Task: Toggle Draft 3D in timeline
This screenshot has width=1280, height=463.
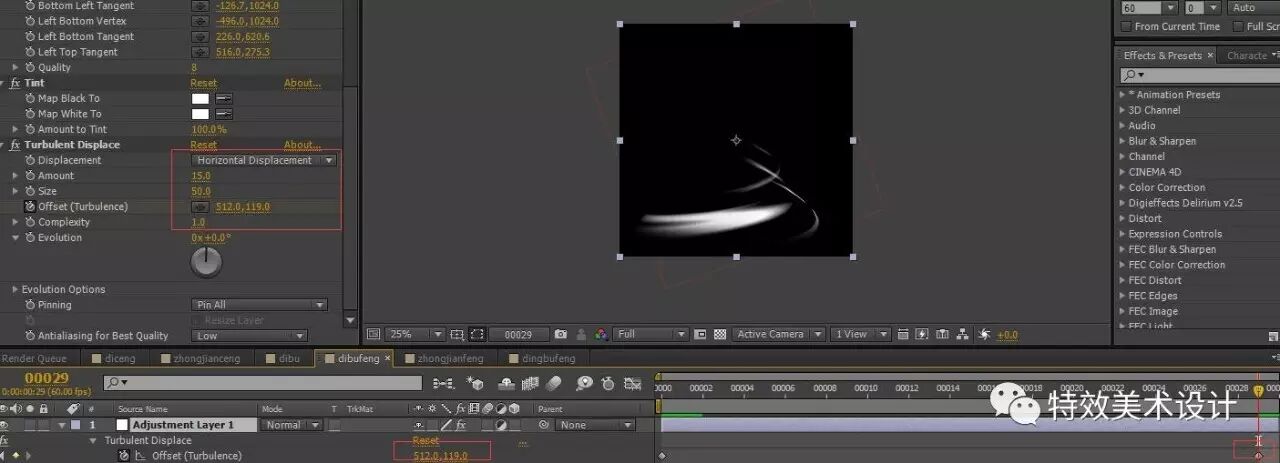Action: 477,383
